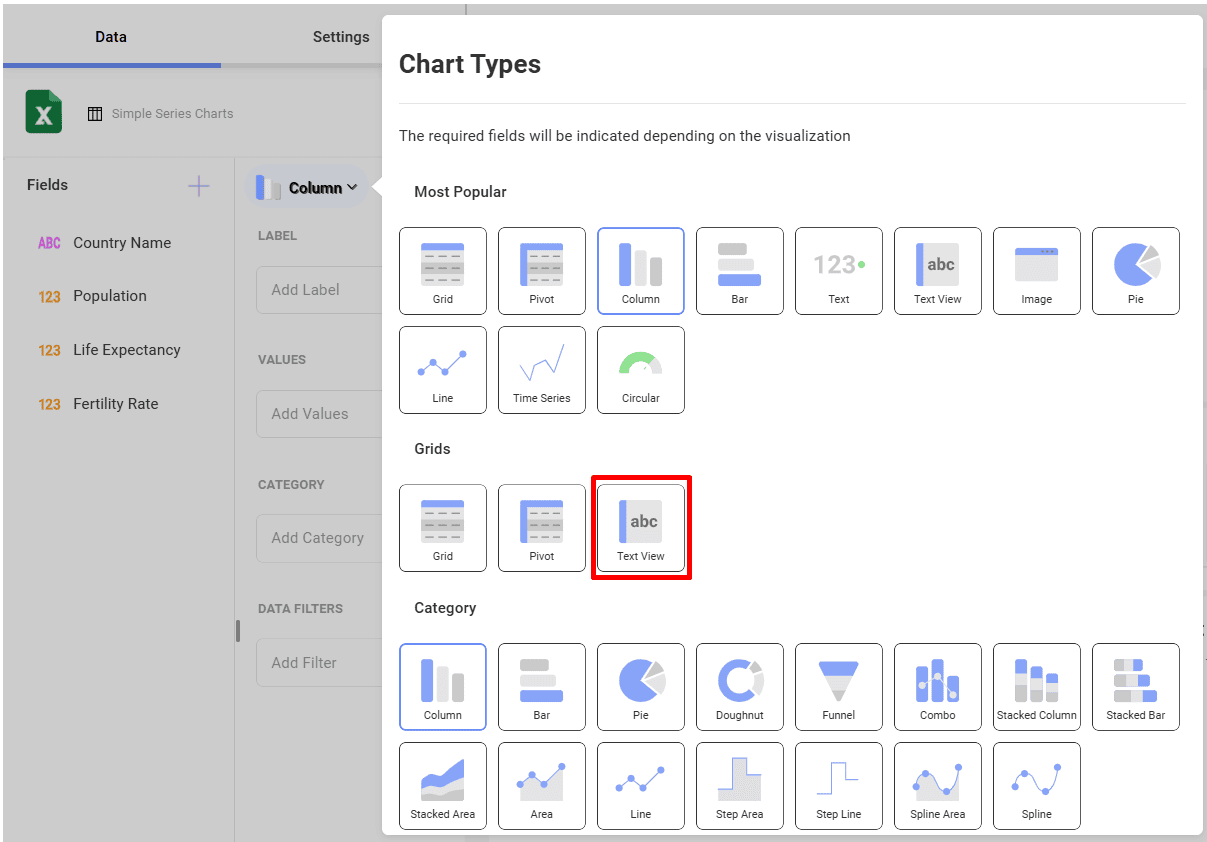Choose the Area chart
The image size is (1207, 842).
point(542,786)
